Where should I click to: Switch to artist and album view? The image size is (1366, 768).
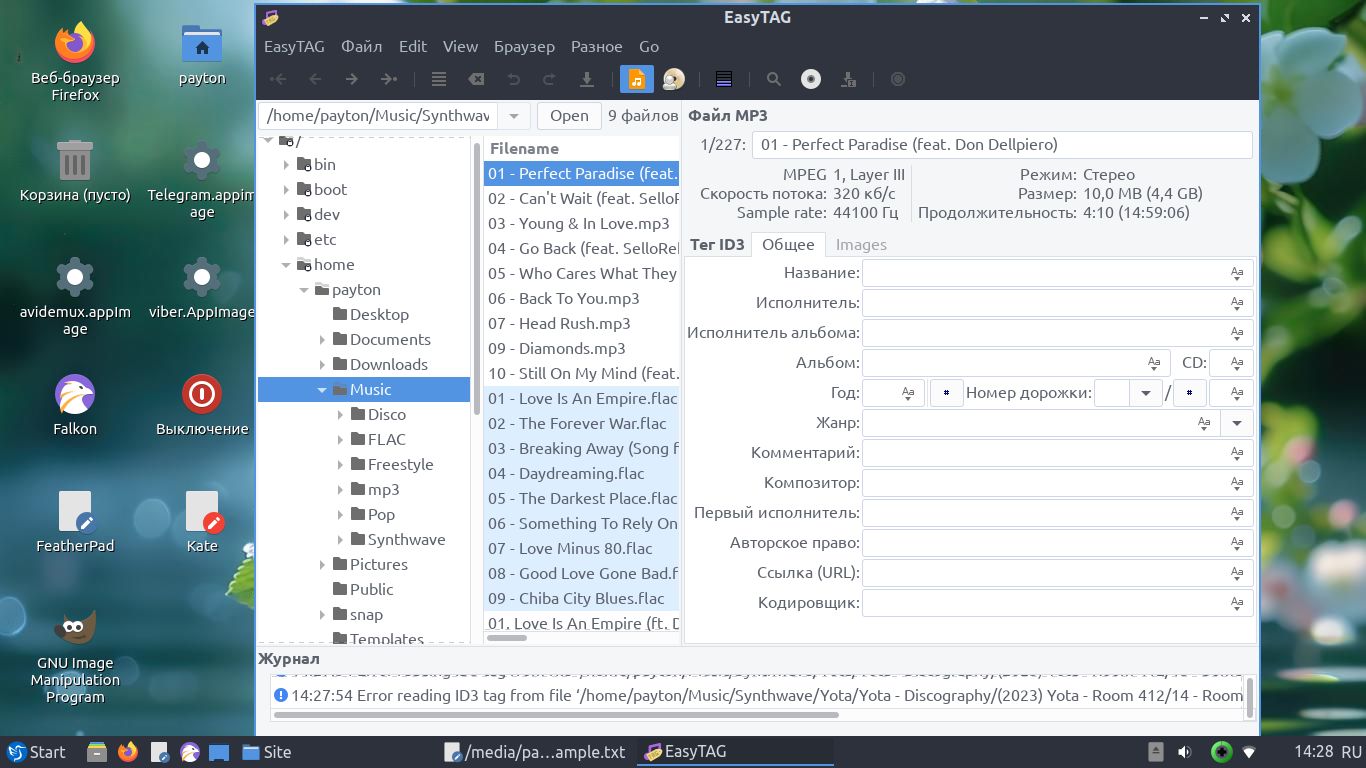(674, 79)
